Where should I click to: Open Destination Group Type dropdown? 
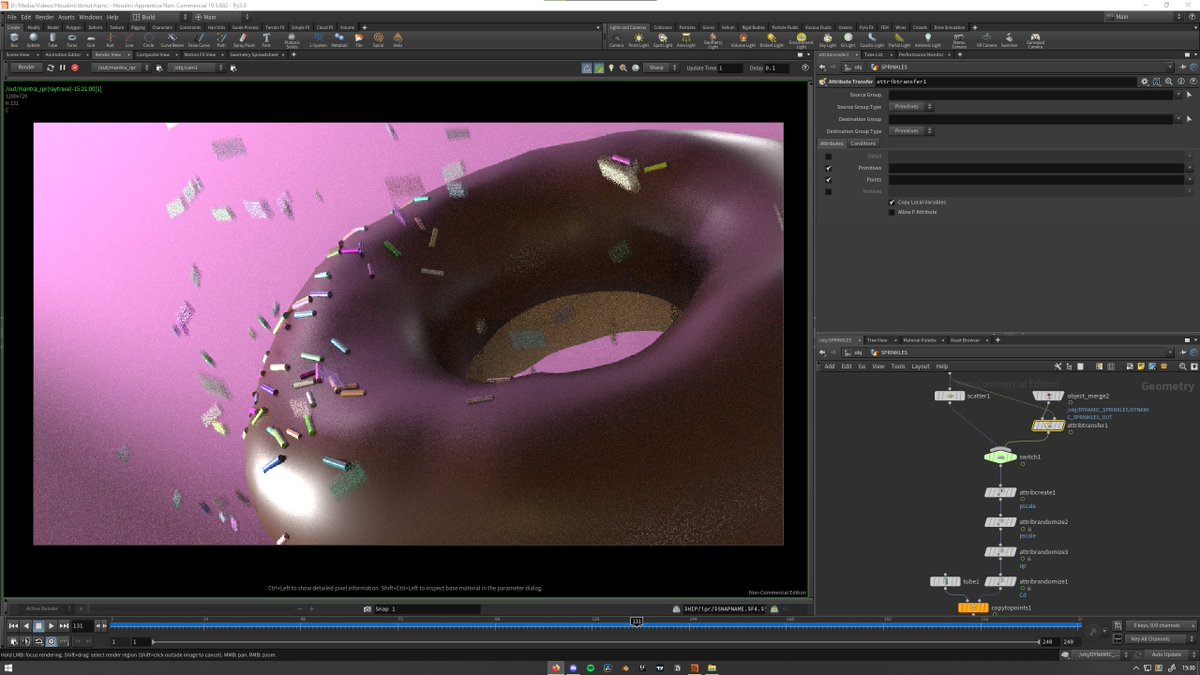click(x=911, y=131)
